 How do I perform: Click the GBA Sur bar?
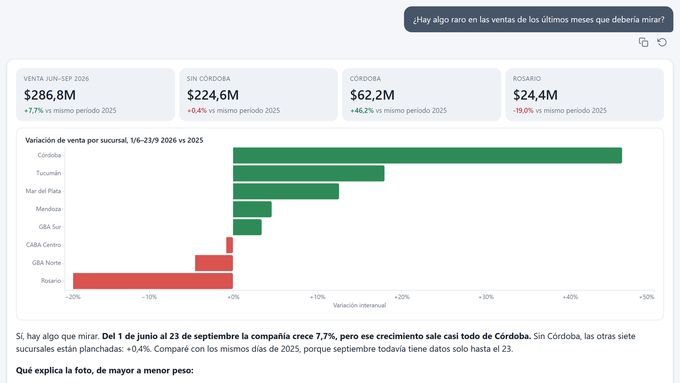click(247, 227)
